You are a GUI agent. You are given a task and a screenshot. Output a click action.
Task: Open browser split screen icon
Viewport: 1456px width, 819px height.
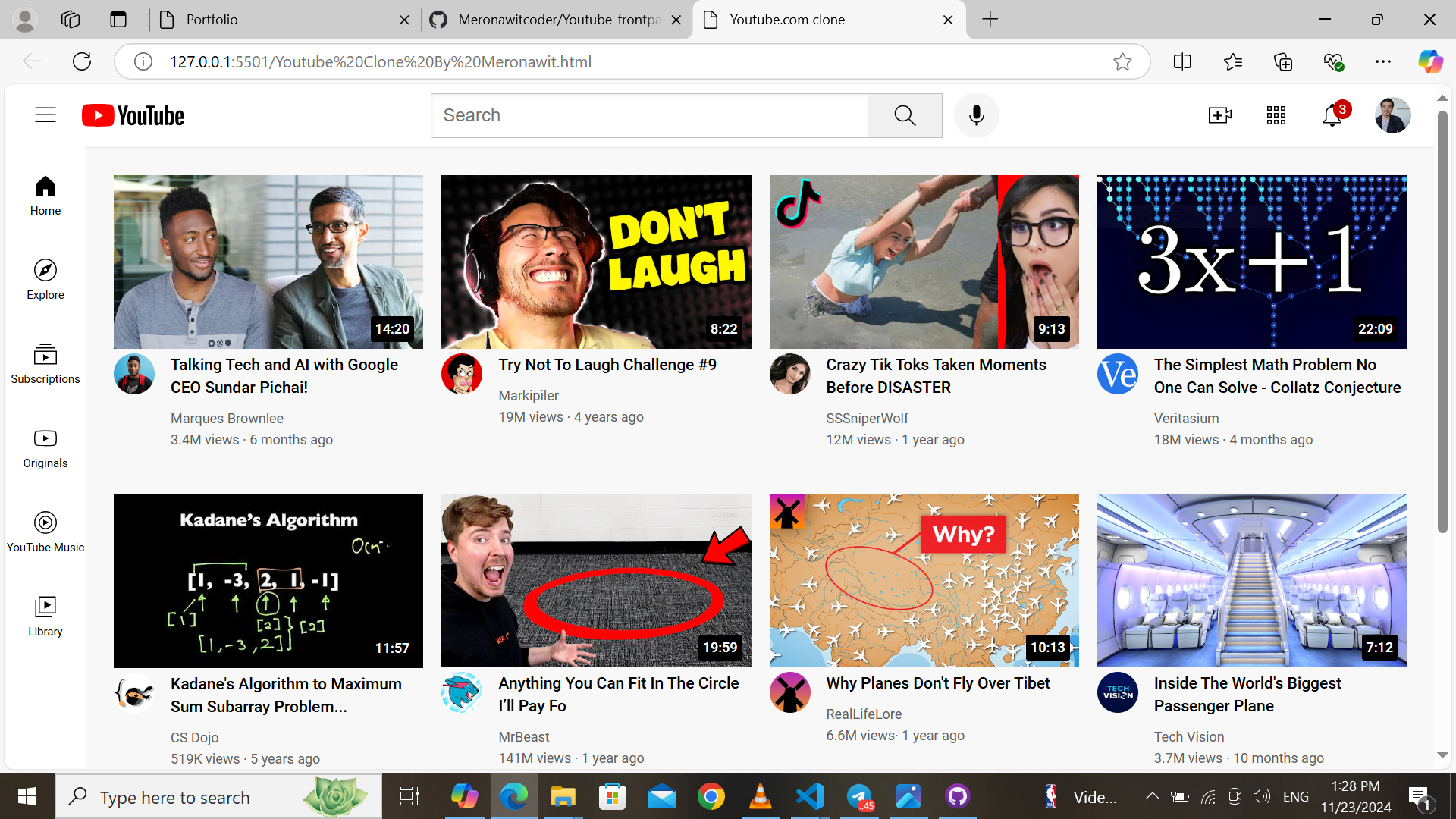click(1182, 61)
